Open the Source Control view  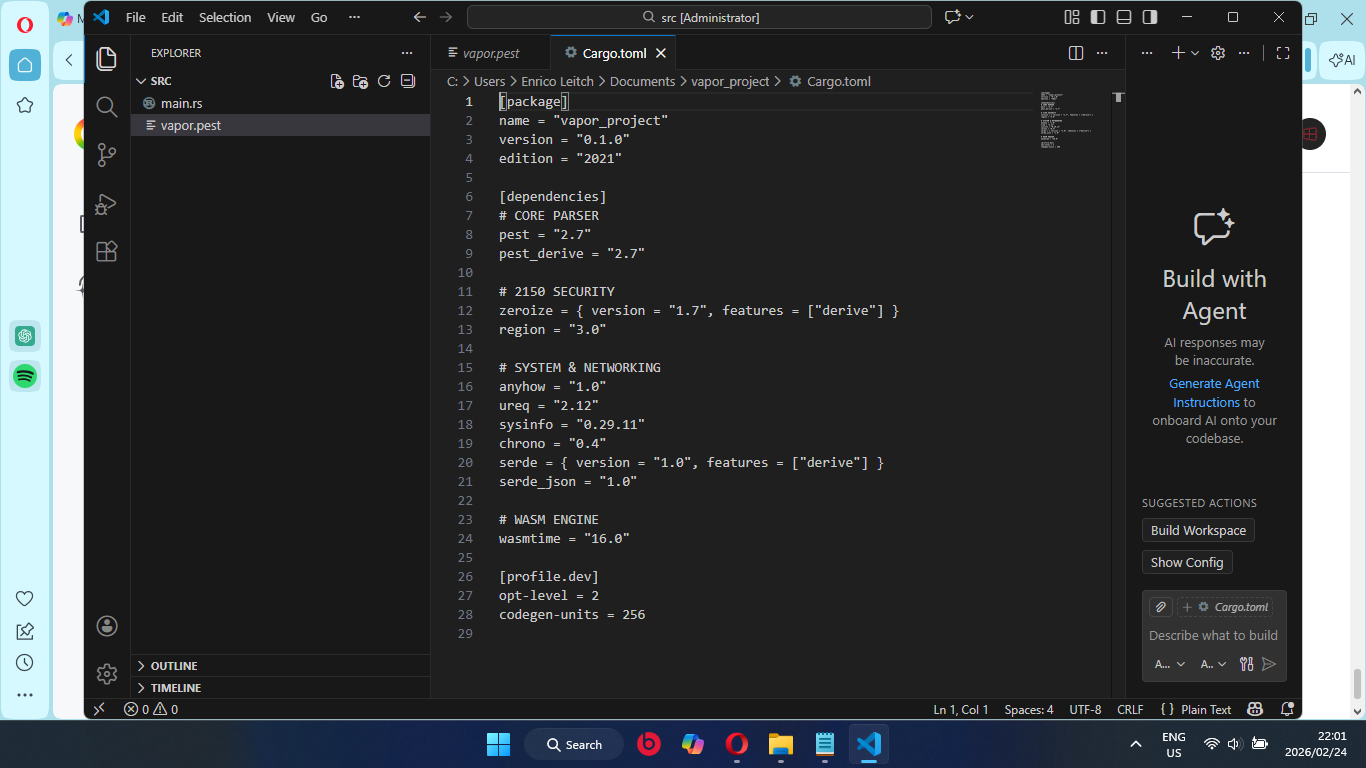tap(106, 155)
